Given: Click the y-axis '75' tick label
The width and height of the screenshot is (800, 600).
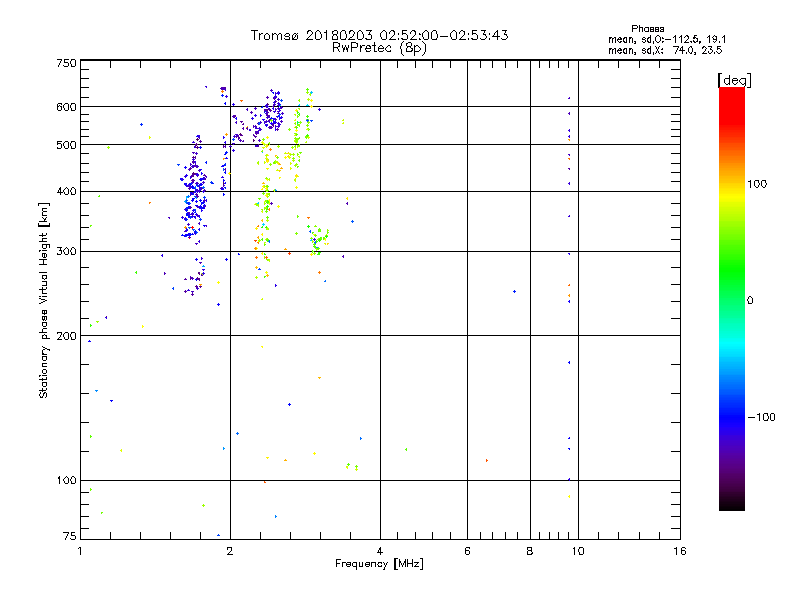Looking at the screenshot, I should tap(70, 536).
